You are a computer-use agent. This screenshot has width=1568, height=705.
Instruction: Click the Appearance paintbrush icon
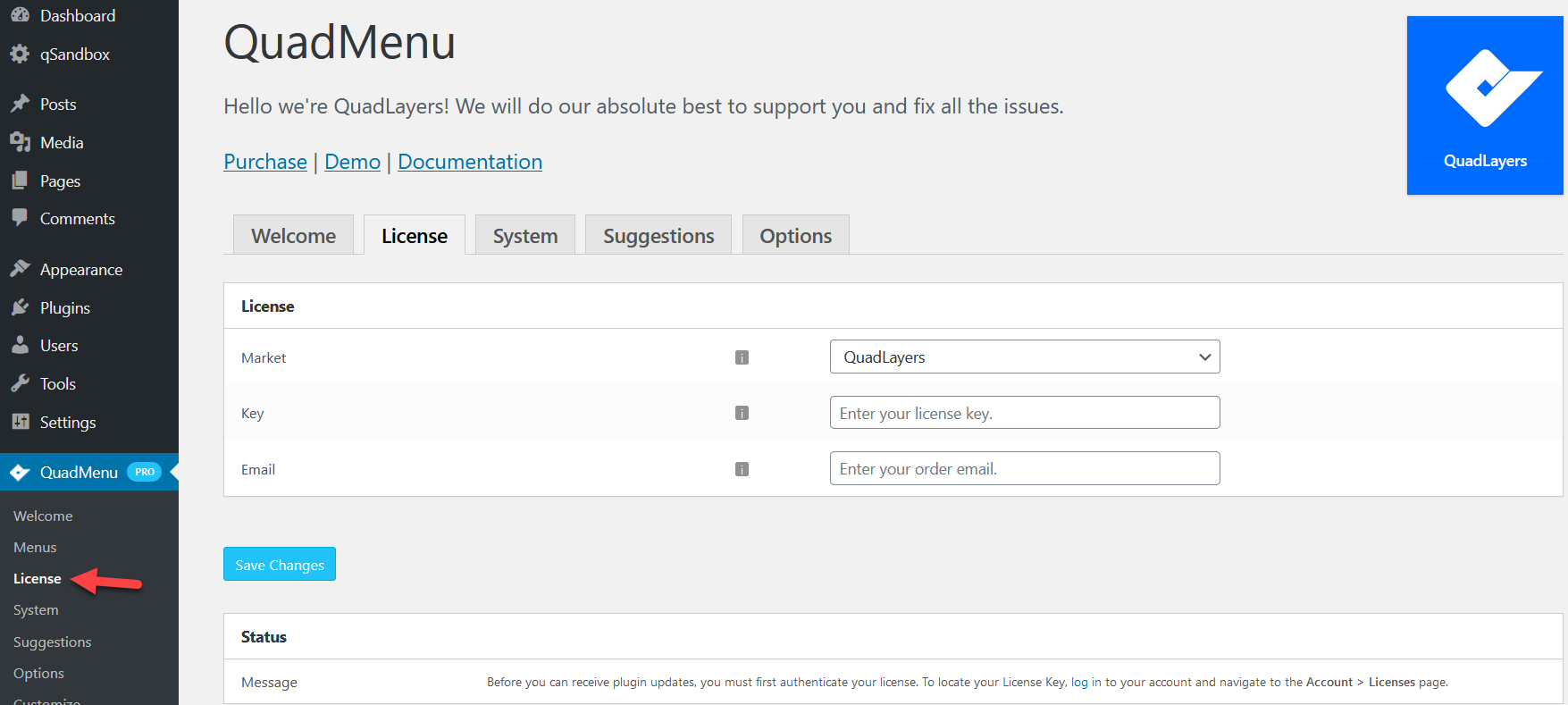pyautogui.click(x=20, y=269)
